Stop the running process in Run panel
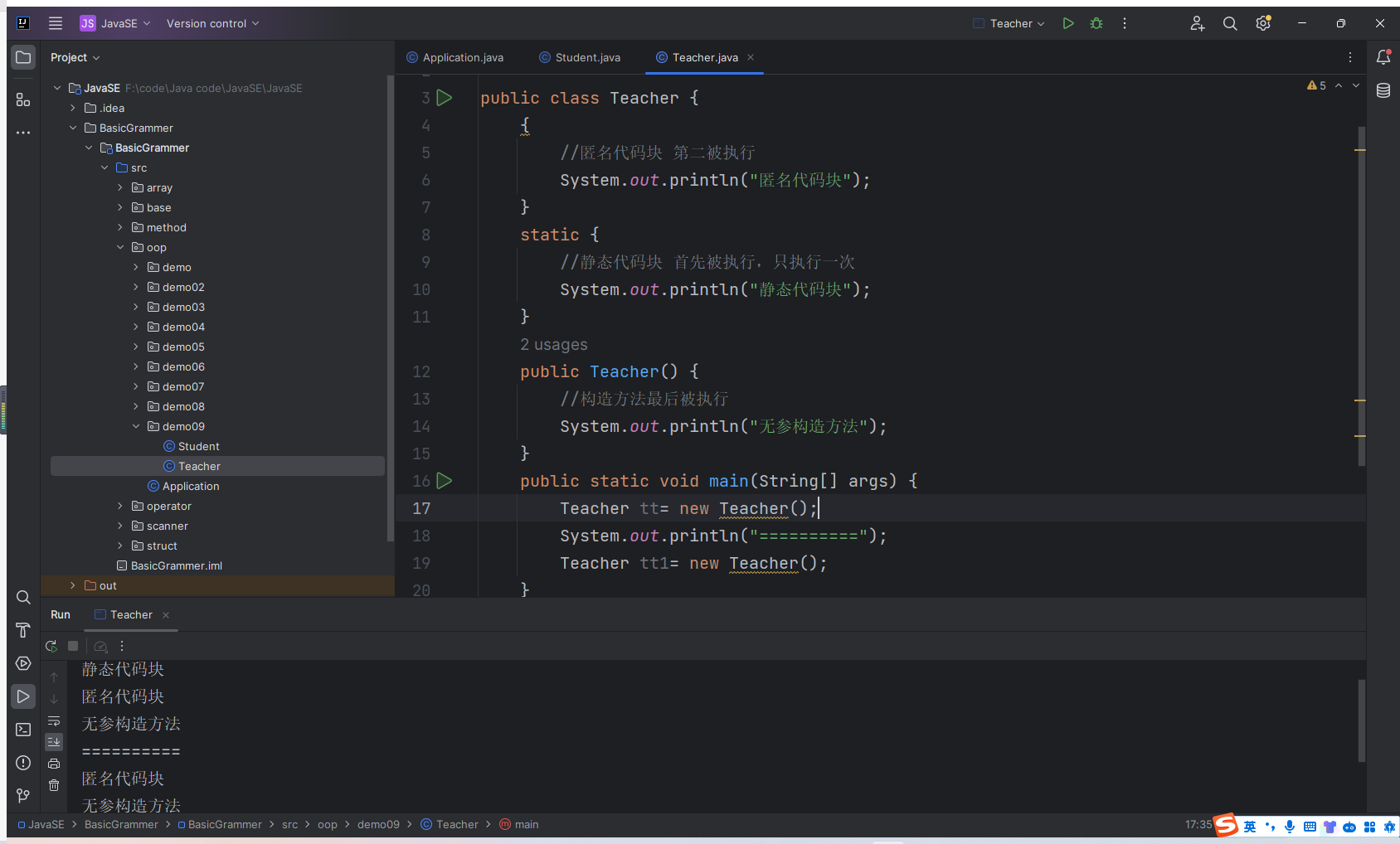Viewport: 1400px width, 844px height. click(73, 646)
